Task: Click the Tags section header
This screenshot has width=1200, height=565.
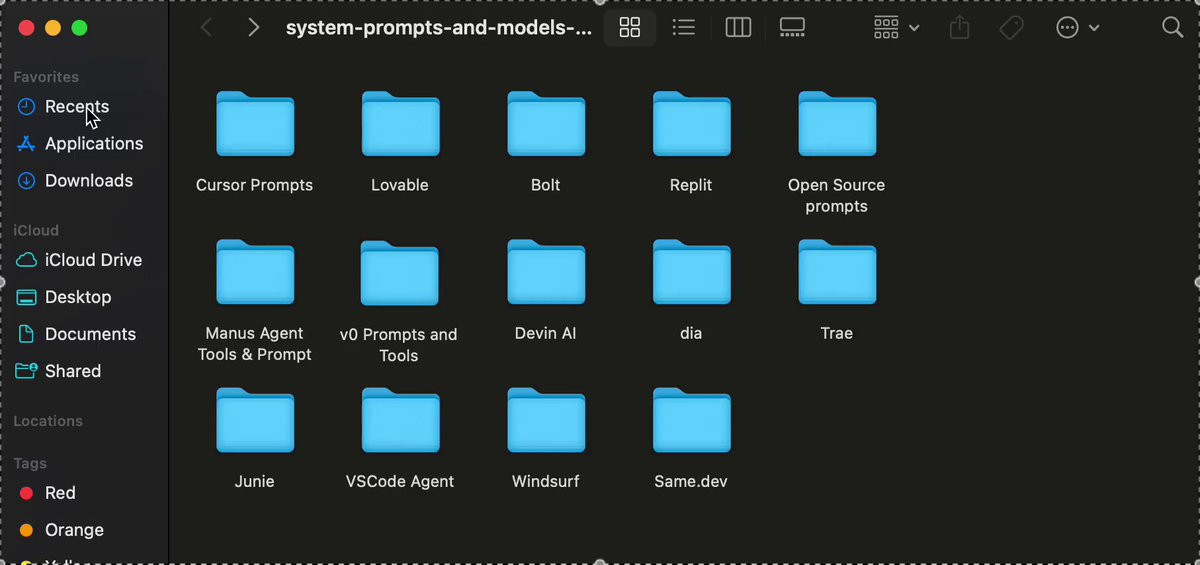Action: pos(30,464)
